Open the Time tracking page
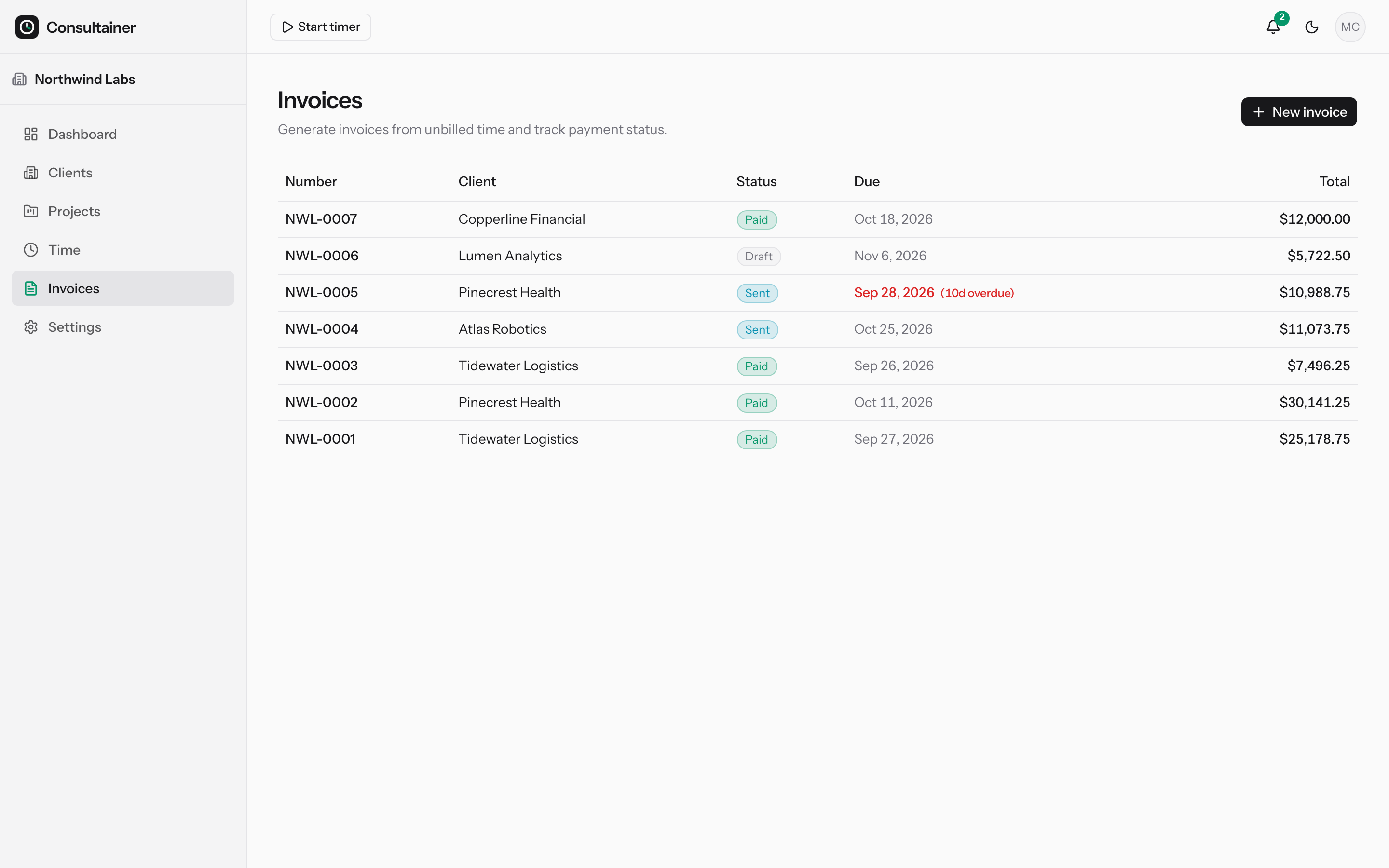Image resolution: width=1389 pixels, height=868 pixels. click(123, 250)
